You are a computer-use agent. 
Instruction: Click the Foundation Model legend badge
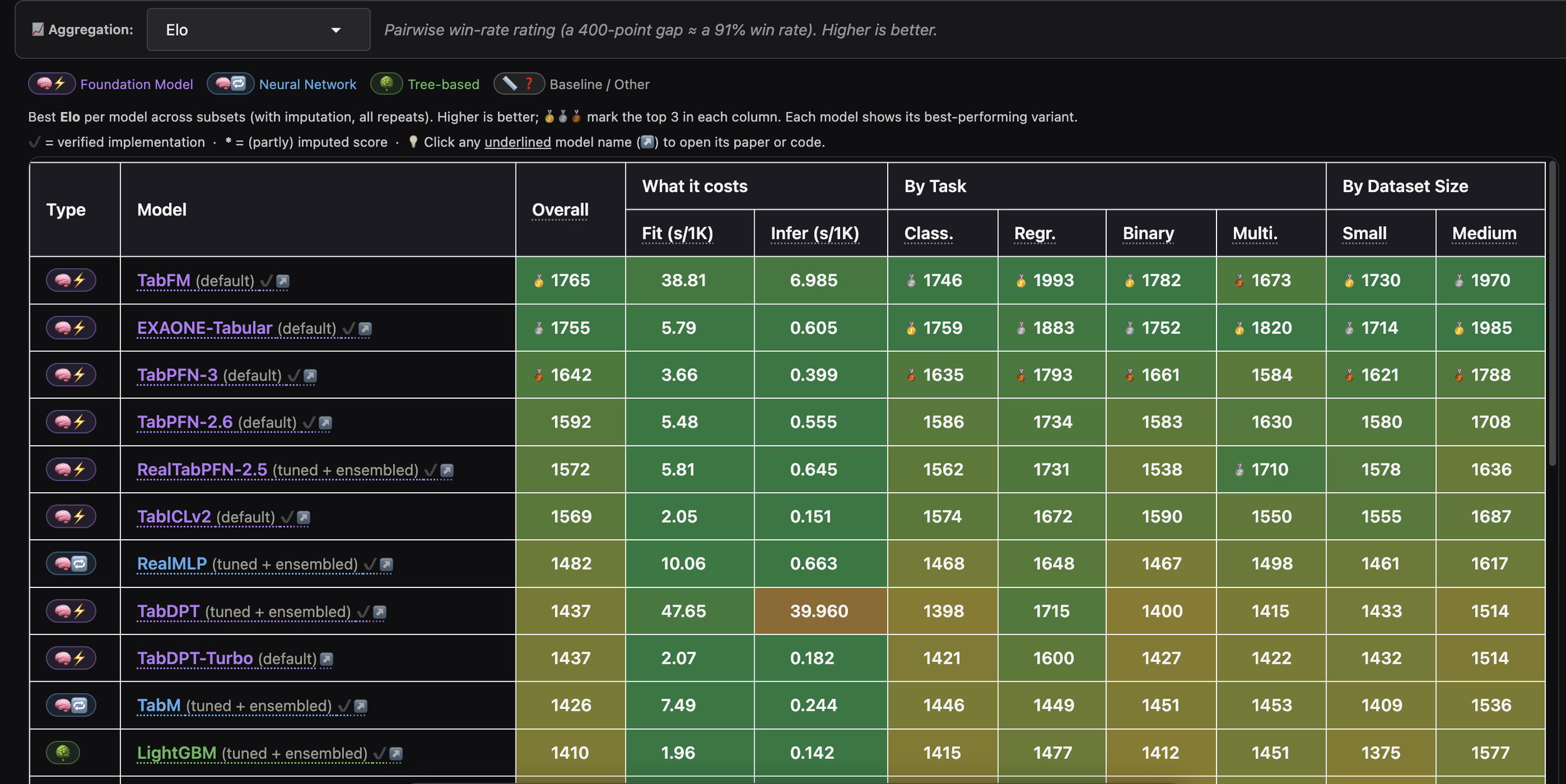[52, 83]
